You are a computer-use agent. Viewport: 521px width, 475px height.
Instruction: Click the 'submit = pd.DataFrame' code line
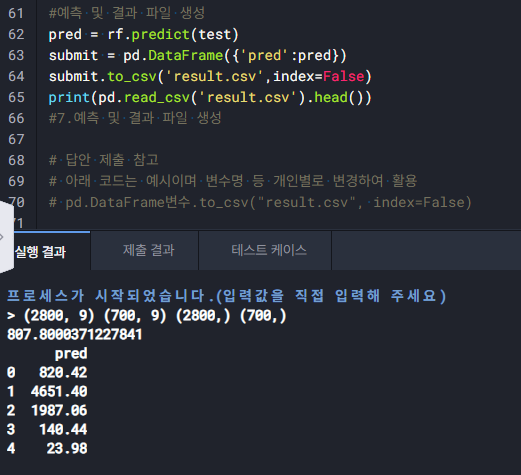[x=198, y=56]
